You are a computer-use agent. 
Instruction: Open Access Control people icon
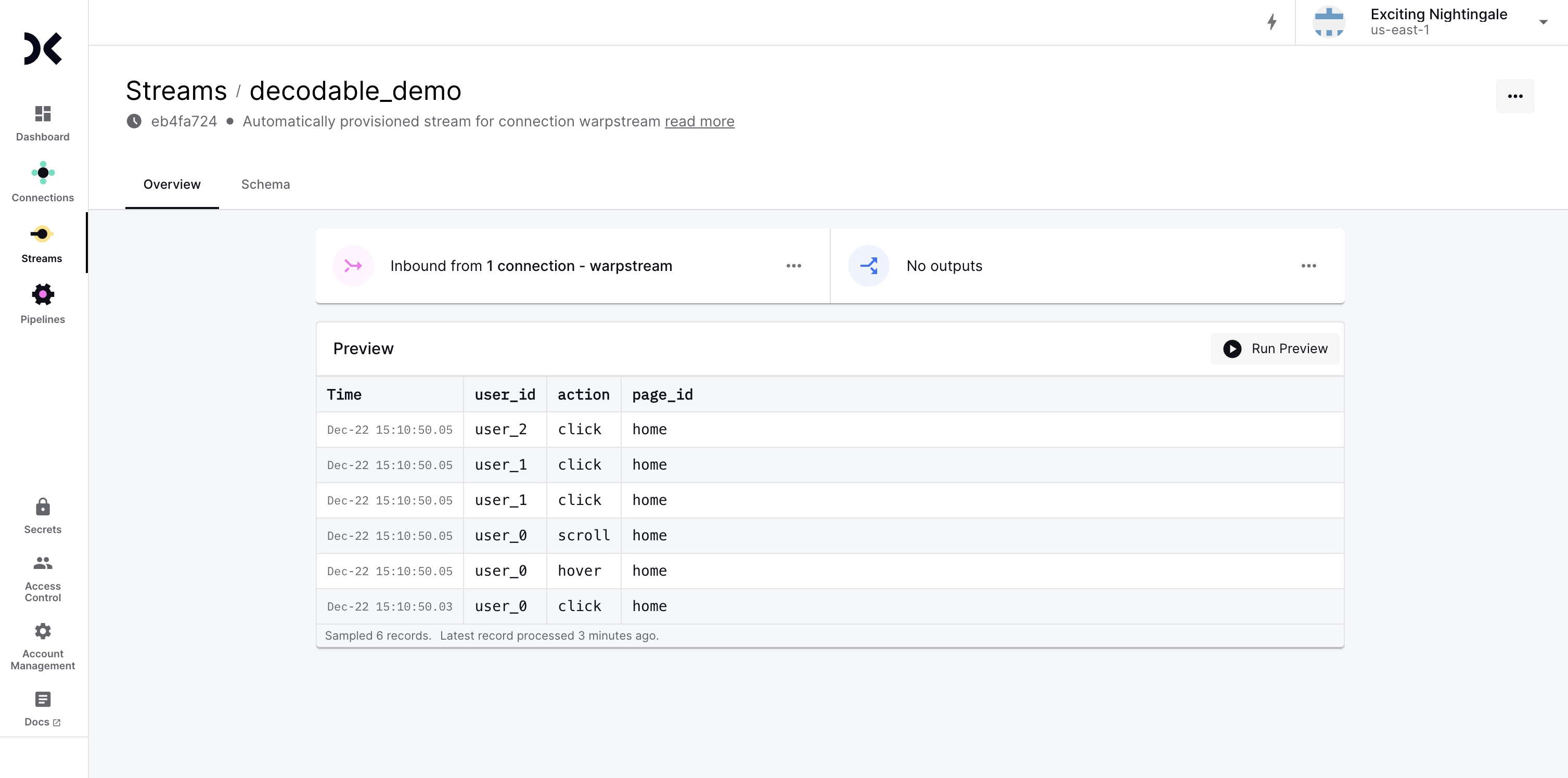click(43, 563)
